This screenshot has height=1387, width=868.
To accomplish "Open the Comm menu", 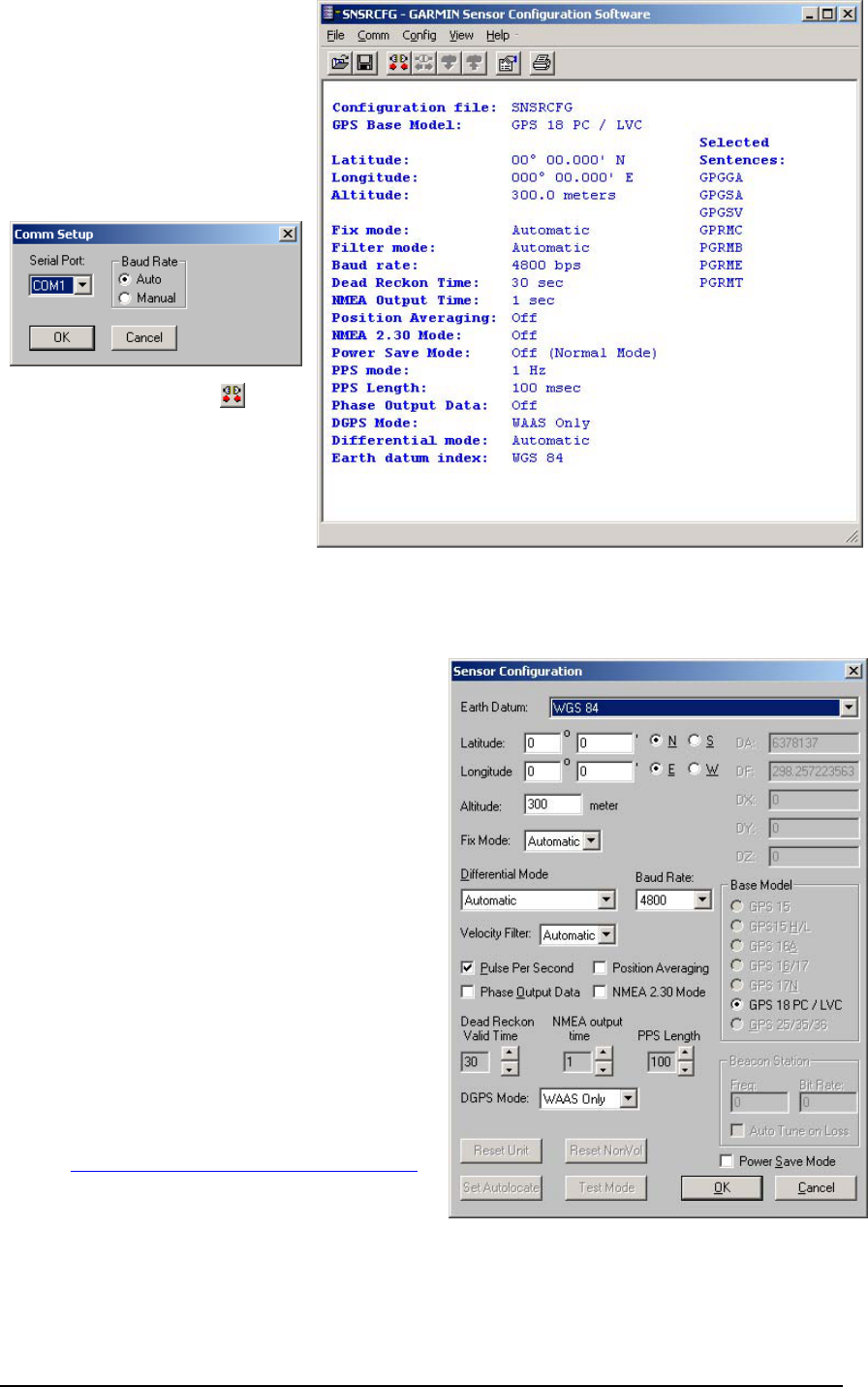I will click(x=373, y=35).
